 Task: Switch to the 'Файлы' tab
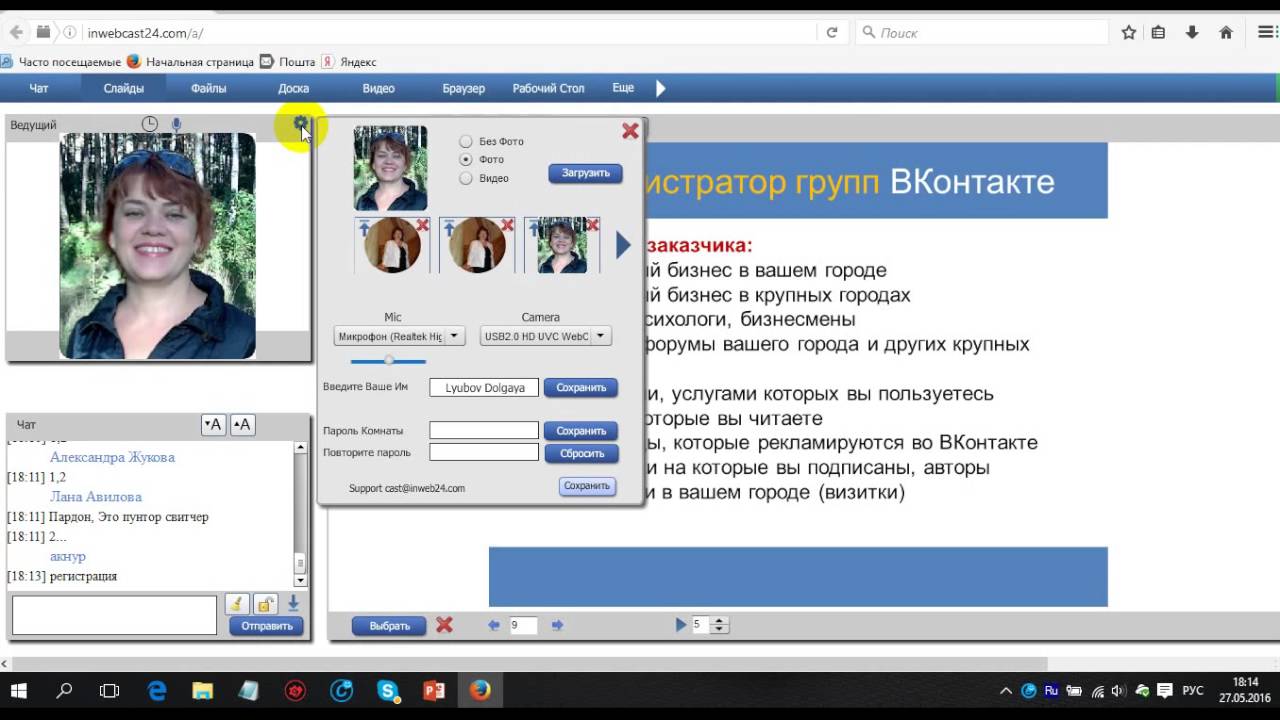click(x=209, y=88)
